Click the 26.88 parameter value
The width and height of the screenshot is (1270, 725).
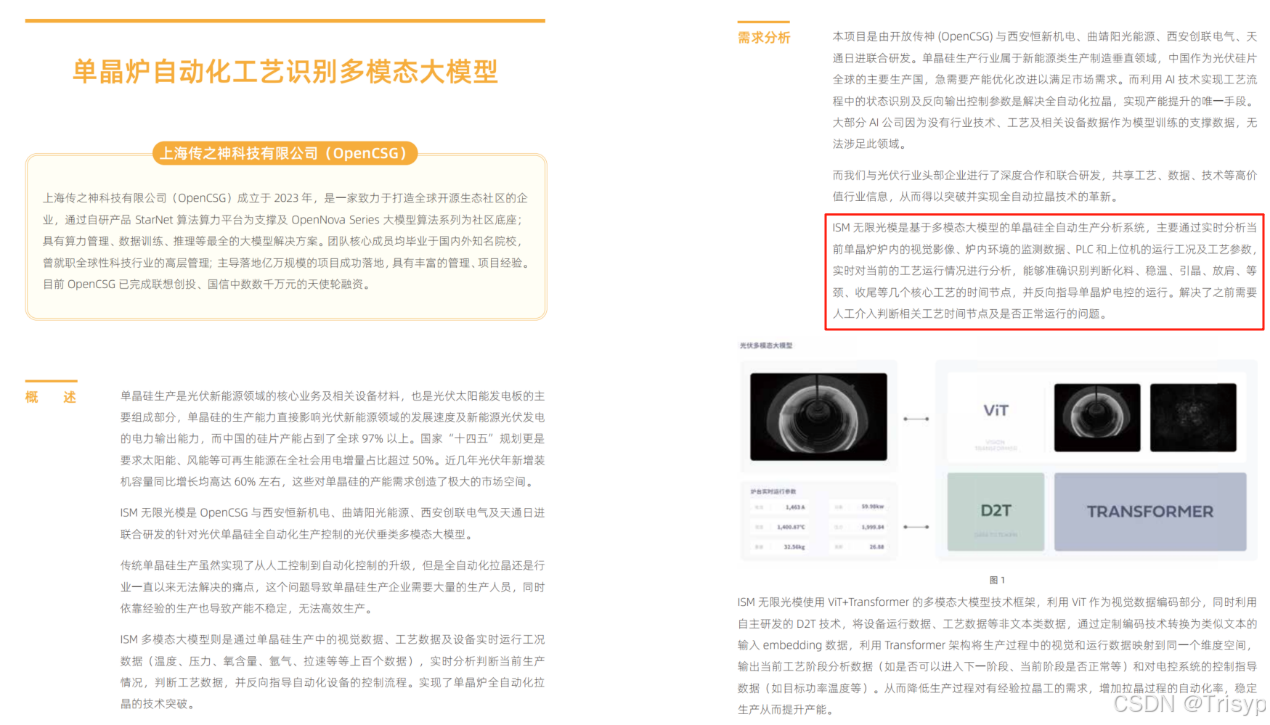point(877,547)
